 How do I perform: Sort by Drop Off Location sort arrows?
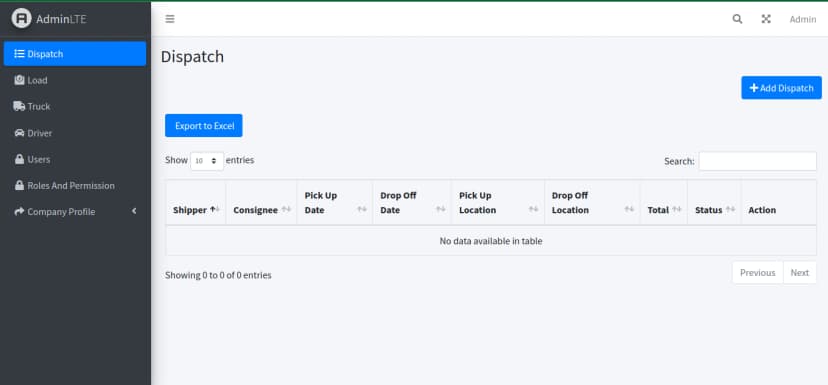[x=629, y=210]
